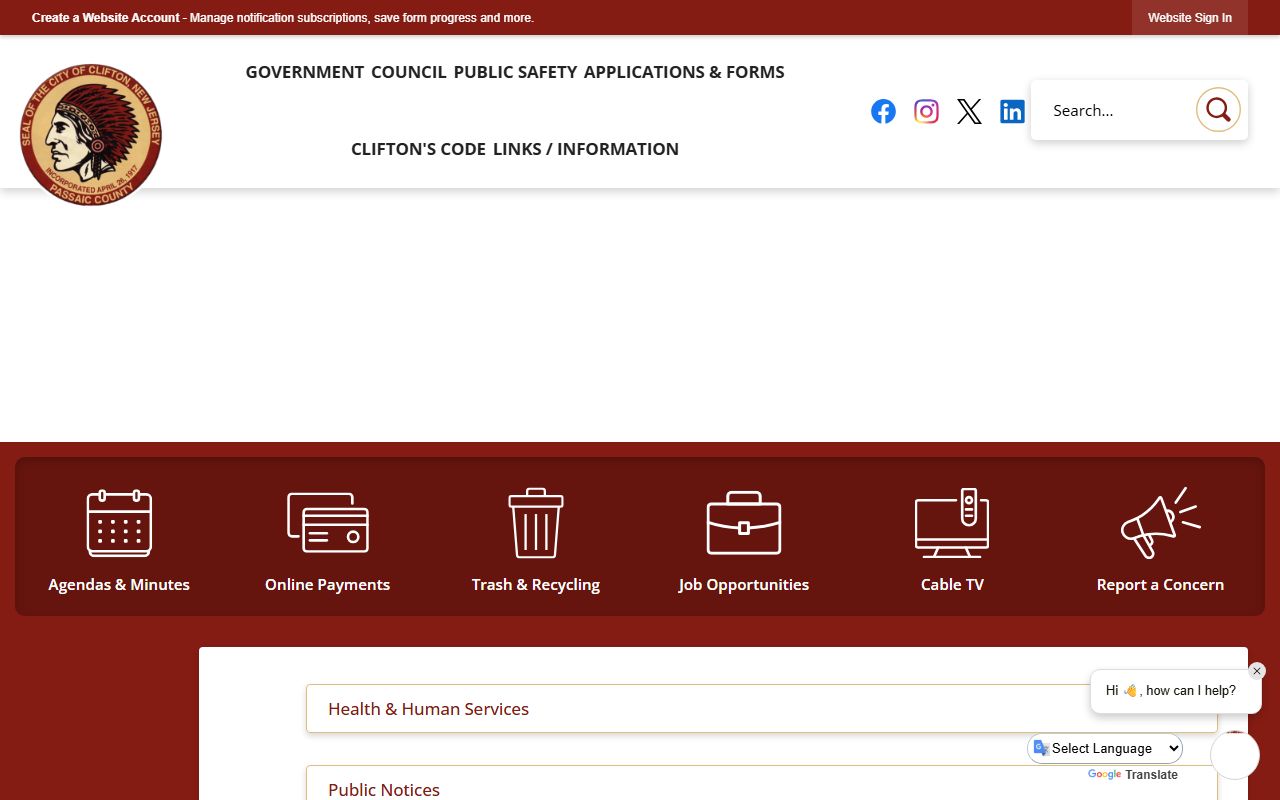The image size is (1280, 800).
Task: Open the Instagram social icon
Action: click(926, 111)
